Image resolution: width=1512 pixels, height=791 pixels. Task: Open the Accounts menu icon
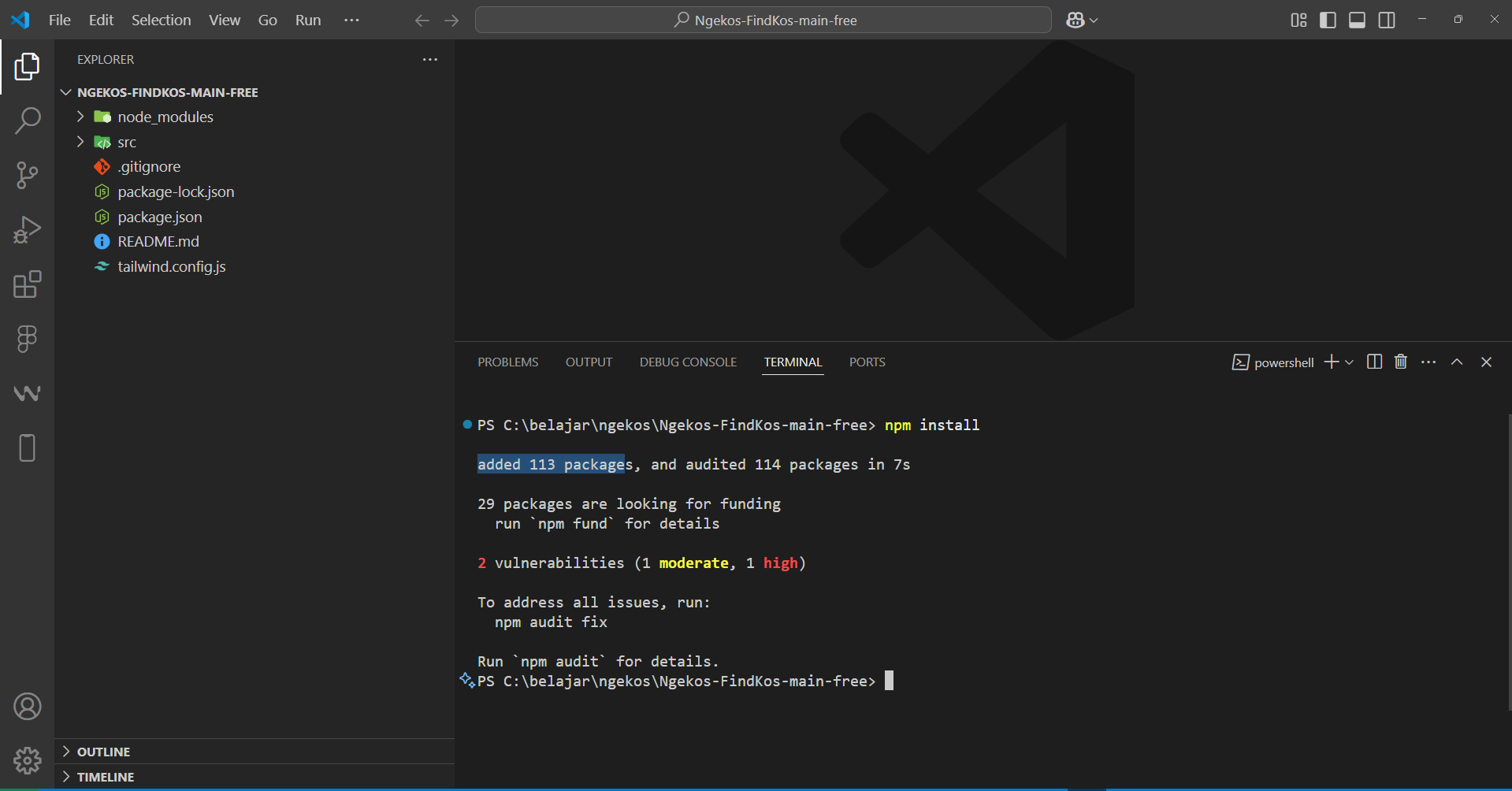pyautogui.click(x=27, y=707)
